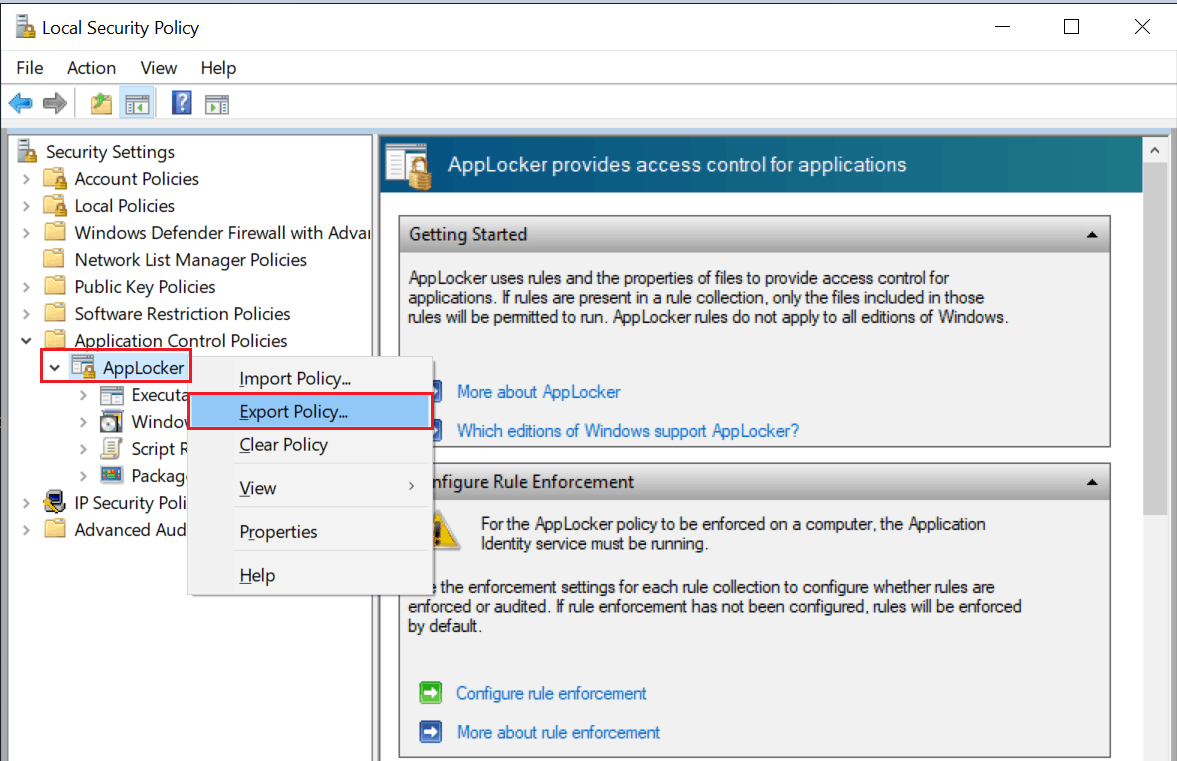Click the Packaged app Rules icon
1177x761 pixels.
point(112,474)
